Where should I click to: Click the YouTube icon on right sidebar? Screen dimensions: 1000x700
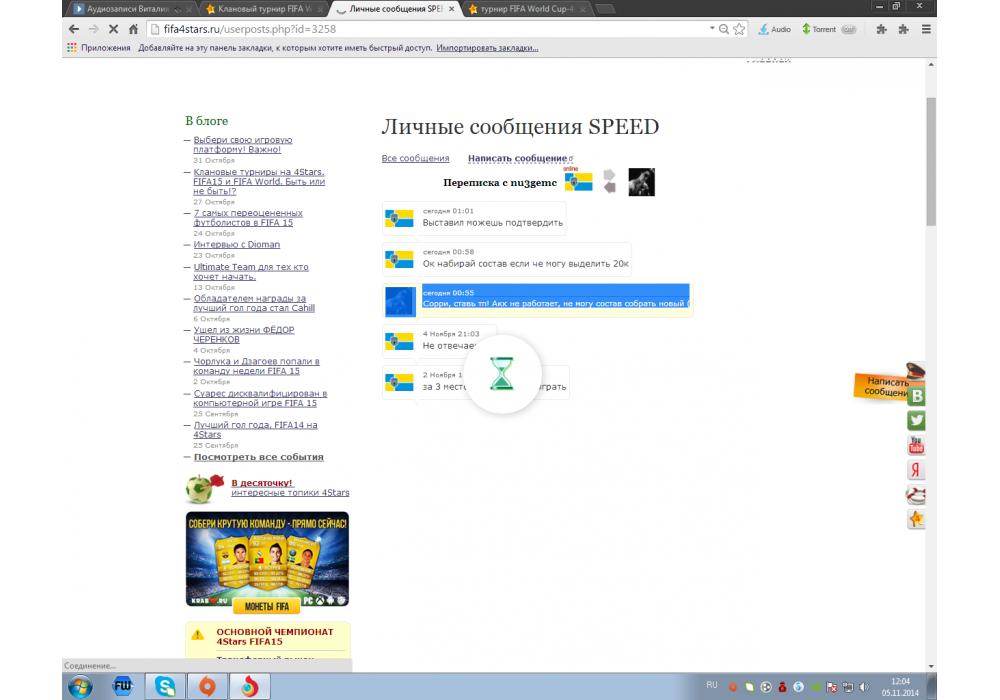click(x=916, y=446)
